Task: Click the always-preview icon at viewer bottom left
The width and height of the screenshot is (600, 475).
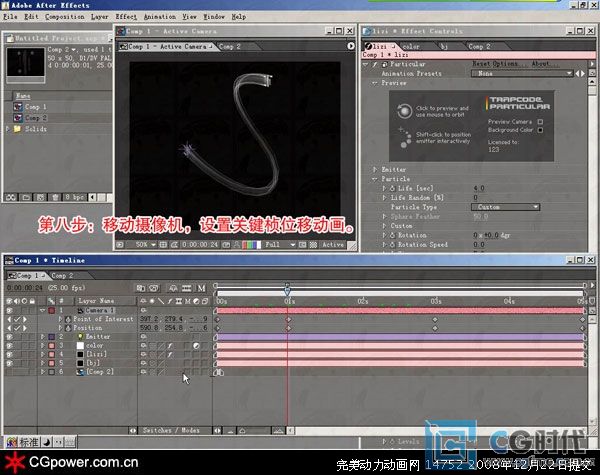Action: 120,245
